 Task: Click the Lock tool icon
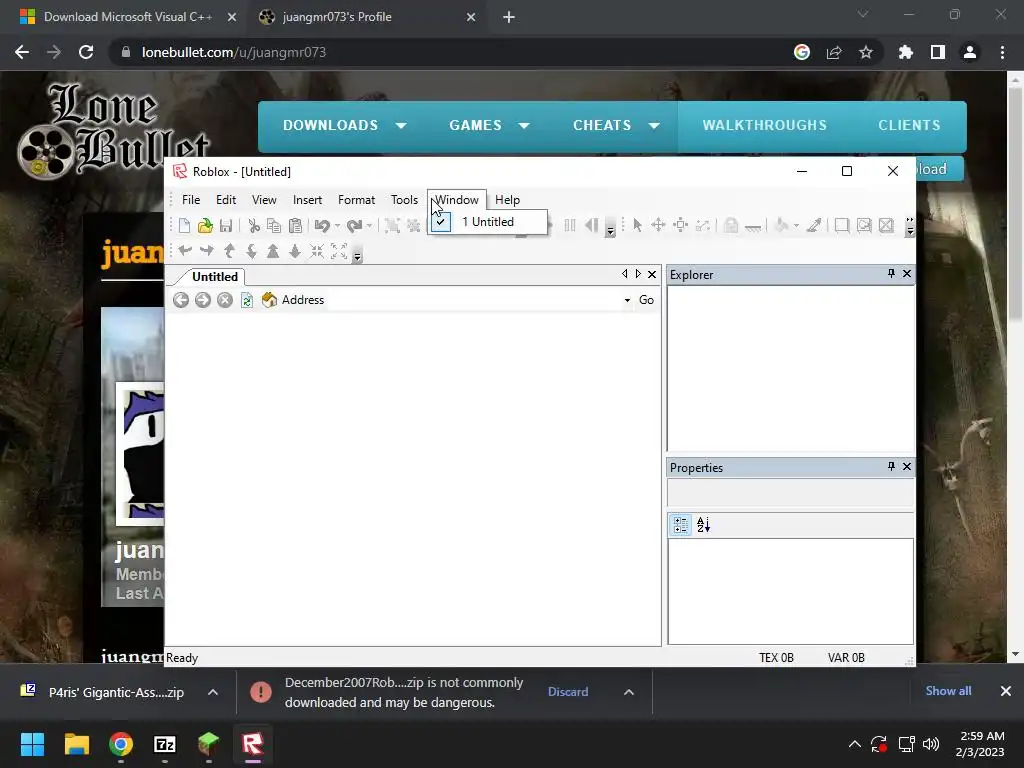(731, 226)
